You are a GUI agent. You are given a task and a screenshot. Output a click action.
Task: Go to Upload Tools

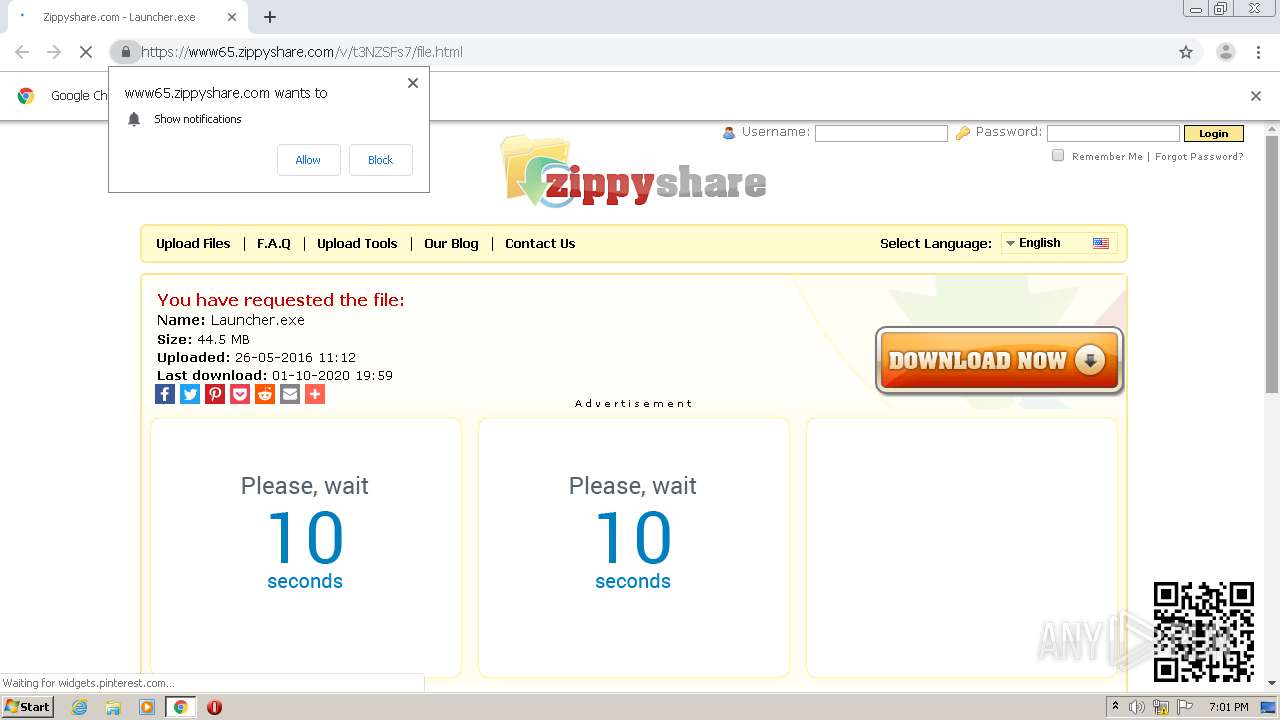click(357, 243)
